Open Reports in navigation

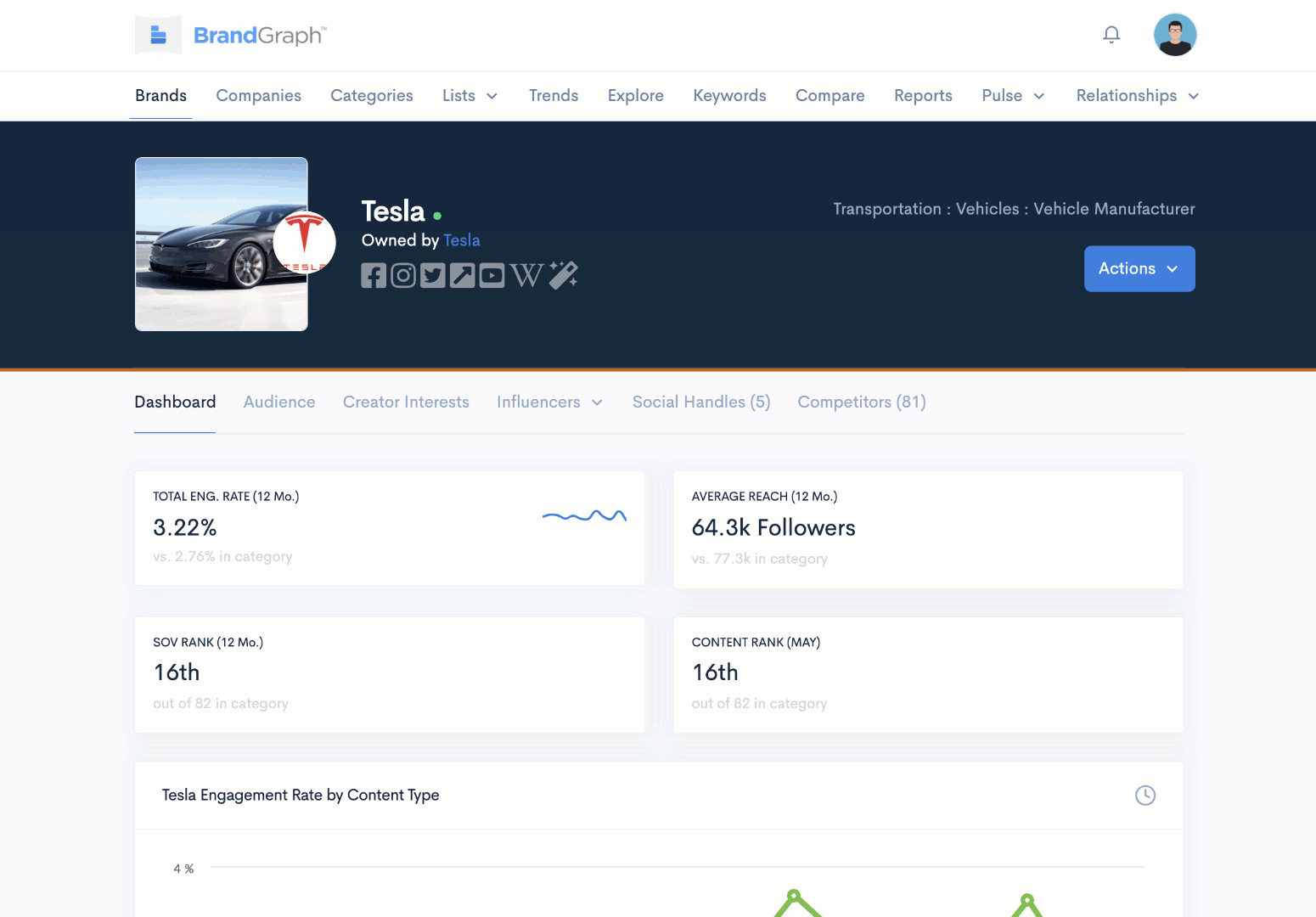923,96
